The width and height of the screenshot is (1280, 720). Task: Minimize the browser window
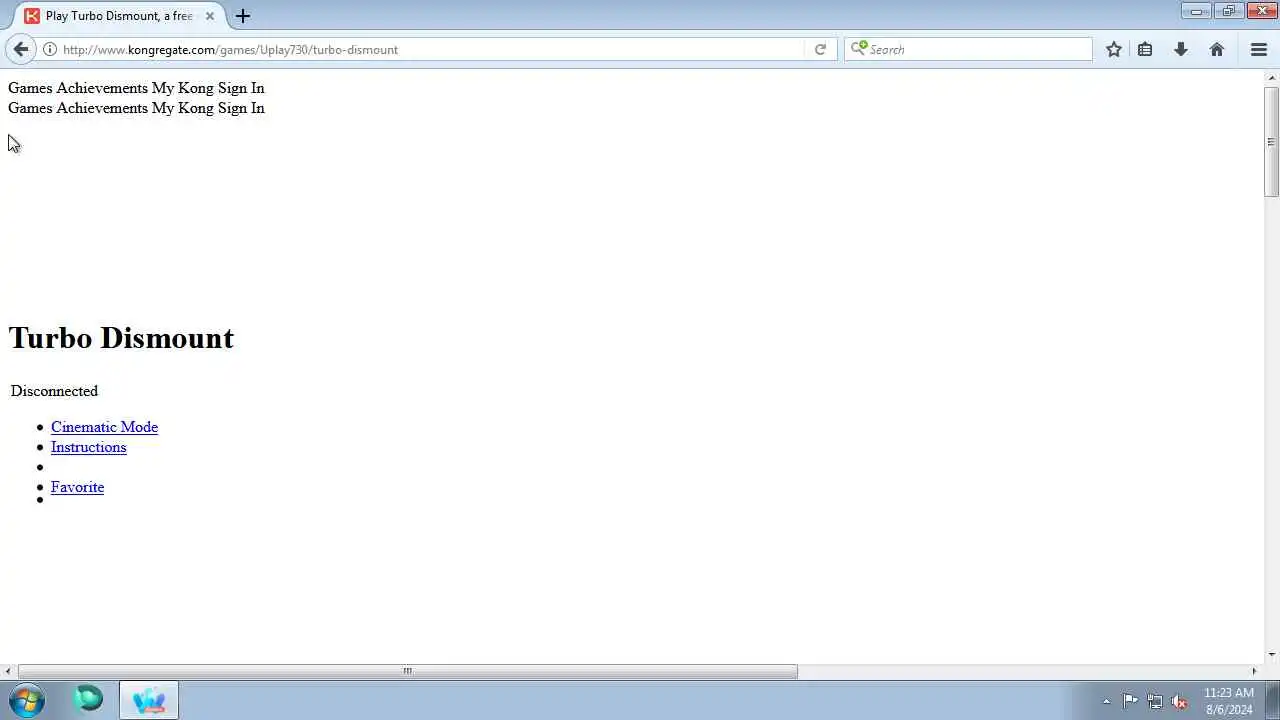point(1196,11)
